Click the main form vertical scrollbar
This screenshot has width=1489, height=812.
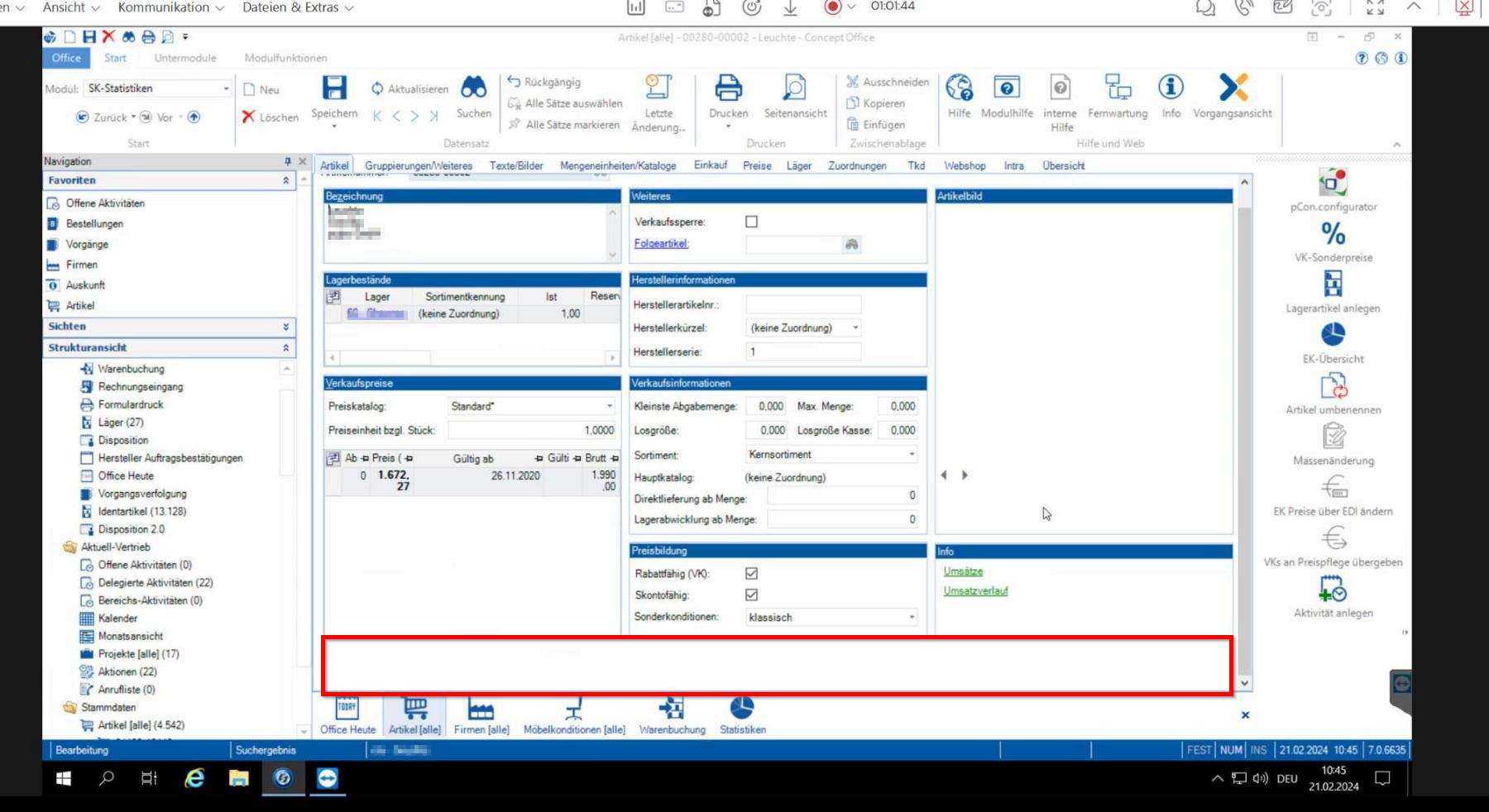(x=1245, y=432)
